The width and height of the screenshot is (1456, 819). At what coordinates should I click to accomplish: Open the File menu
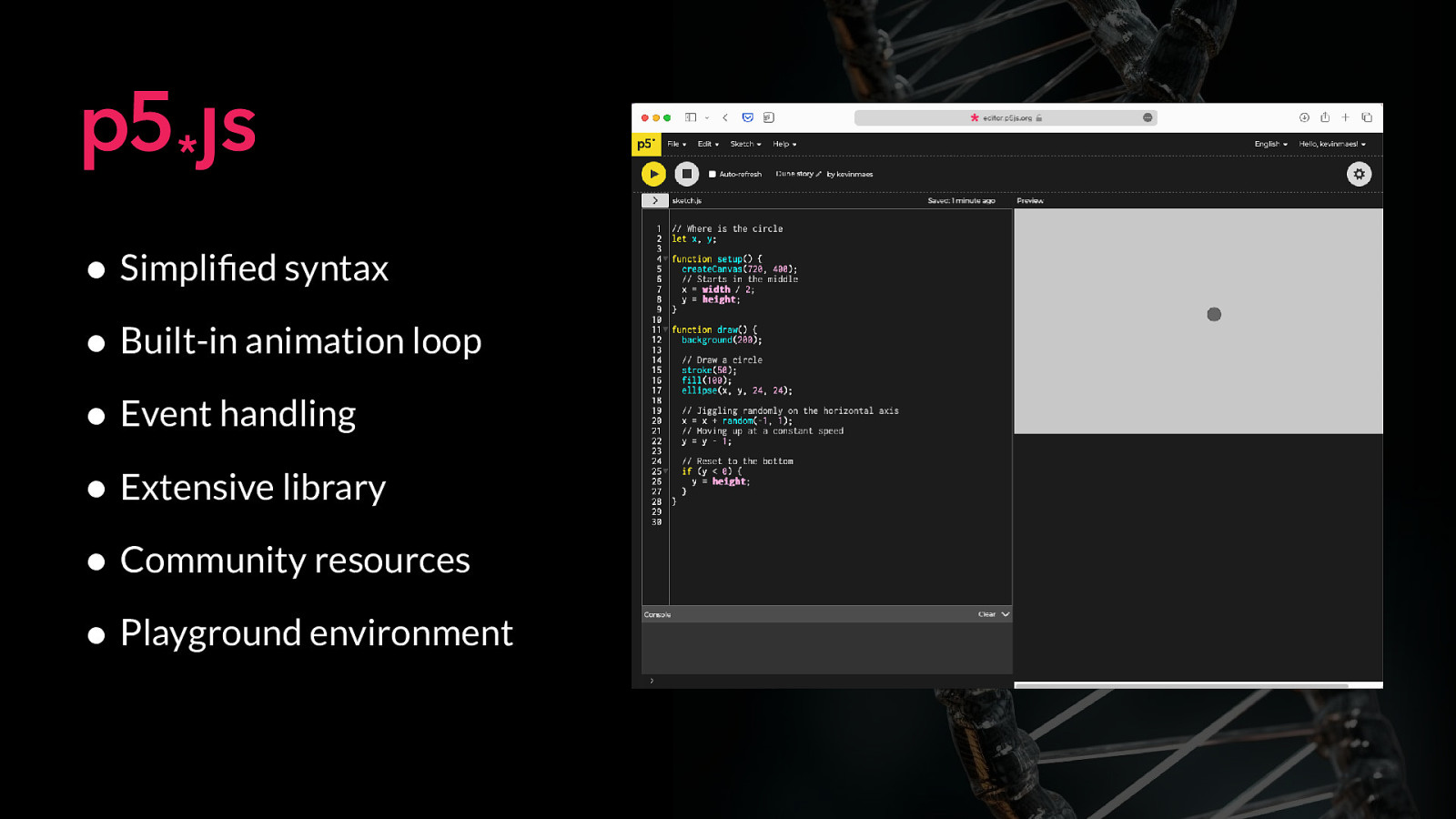click(x=677, y=144)
